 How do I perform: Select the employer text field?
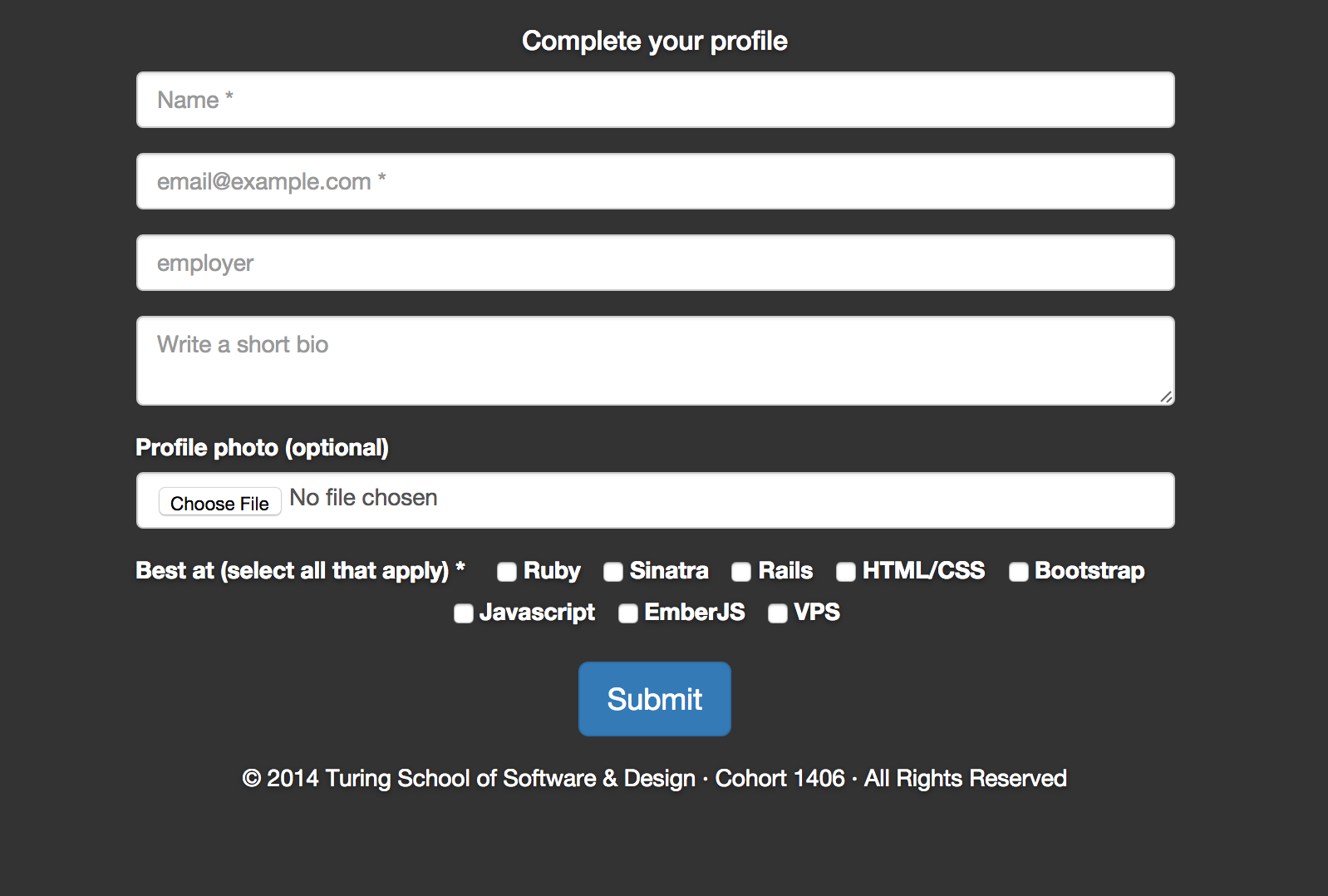pos(656,263)
